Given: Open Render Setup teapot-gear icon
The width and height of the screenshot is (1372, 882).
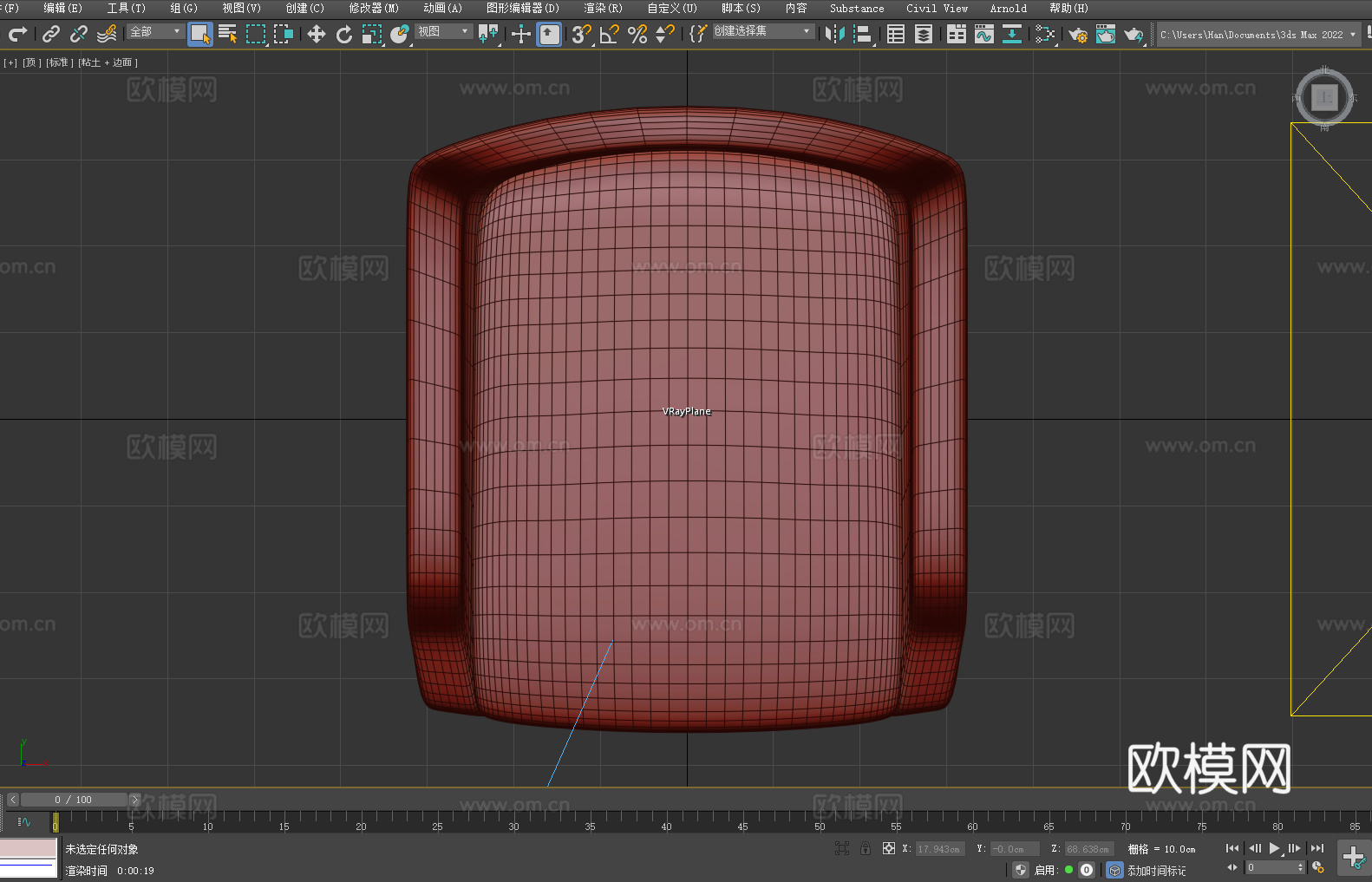Looking at the screenshot, I should click(1078, 34).
